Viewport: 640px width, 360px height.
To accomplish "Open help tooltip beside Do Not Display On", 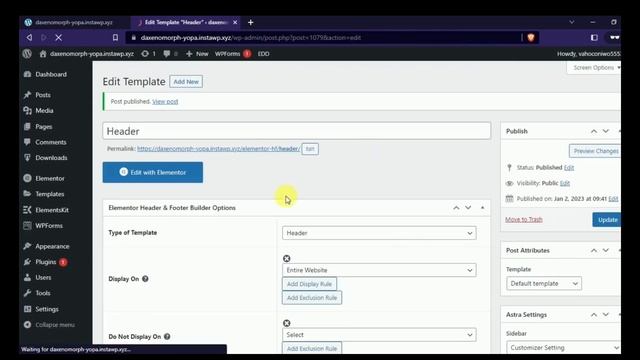I will point(167,336).
